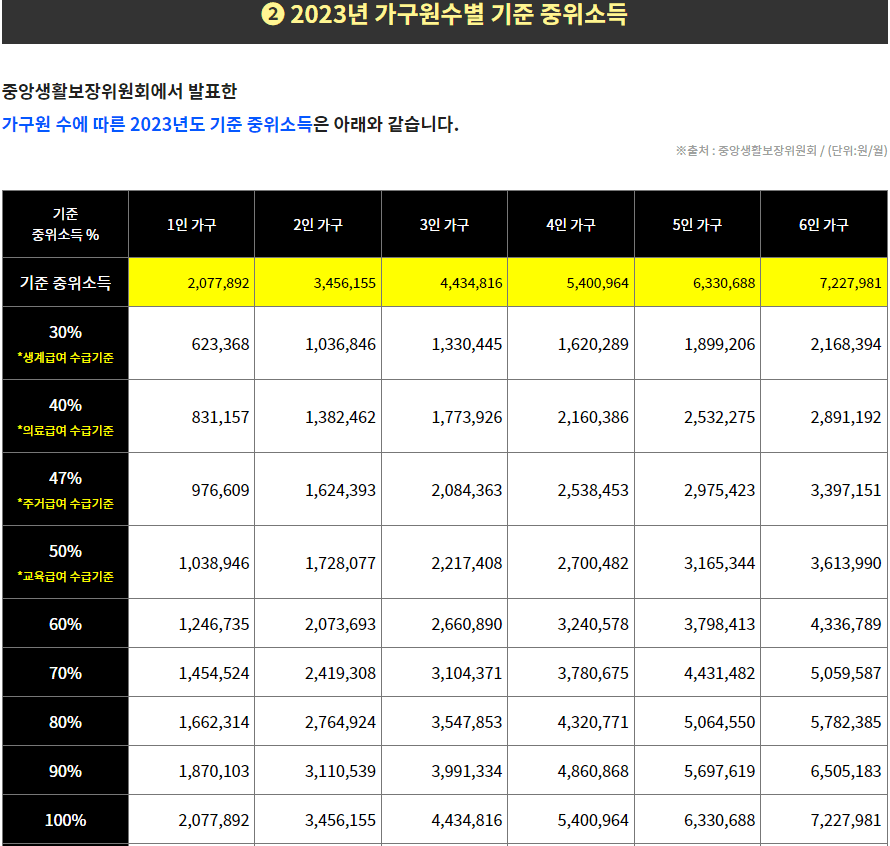Image resolution: width=890 pixels, height=846 pixels.
Task: Click the 6인 가구 column header
Action: pyautogui.click(x=824, y=224)
